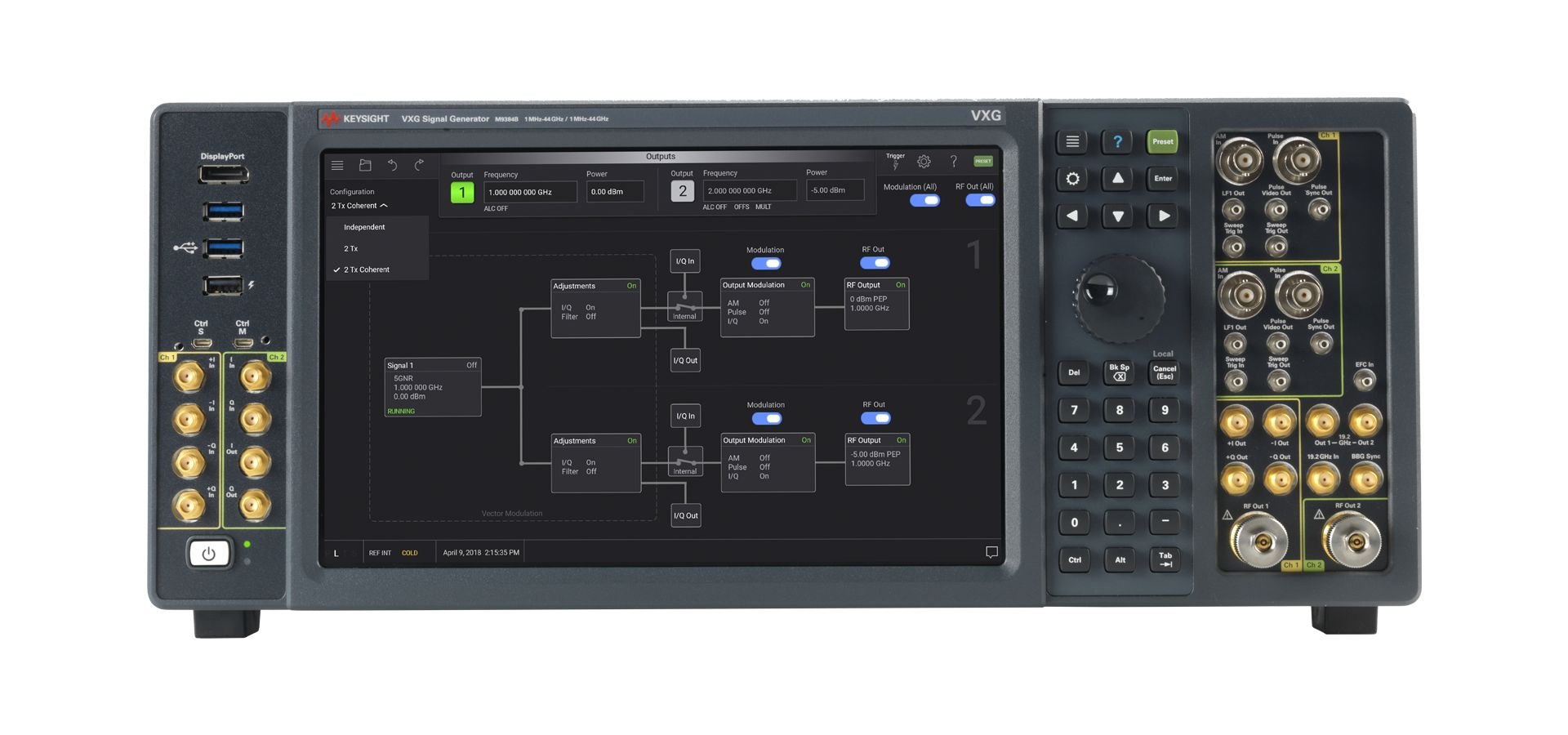This screenshot has height=735, width=1568.
Task: Open the channel 1 RF Output block
Action: click(876, 304)
